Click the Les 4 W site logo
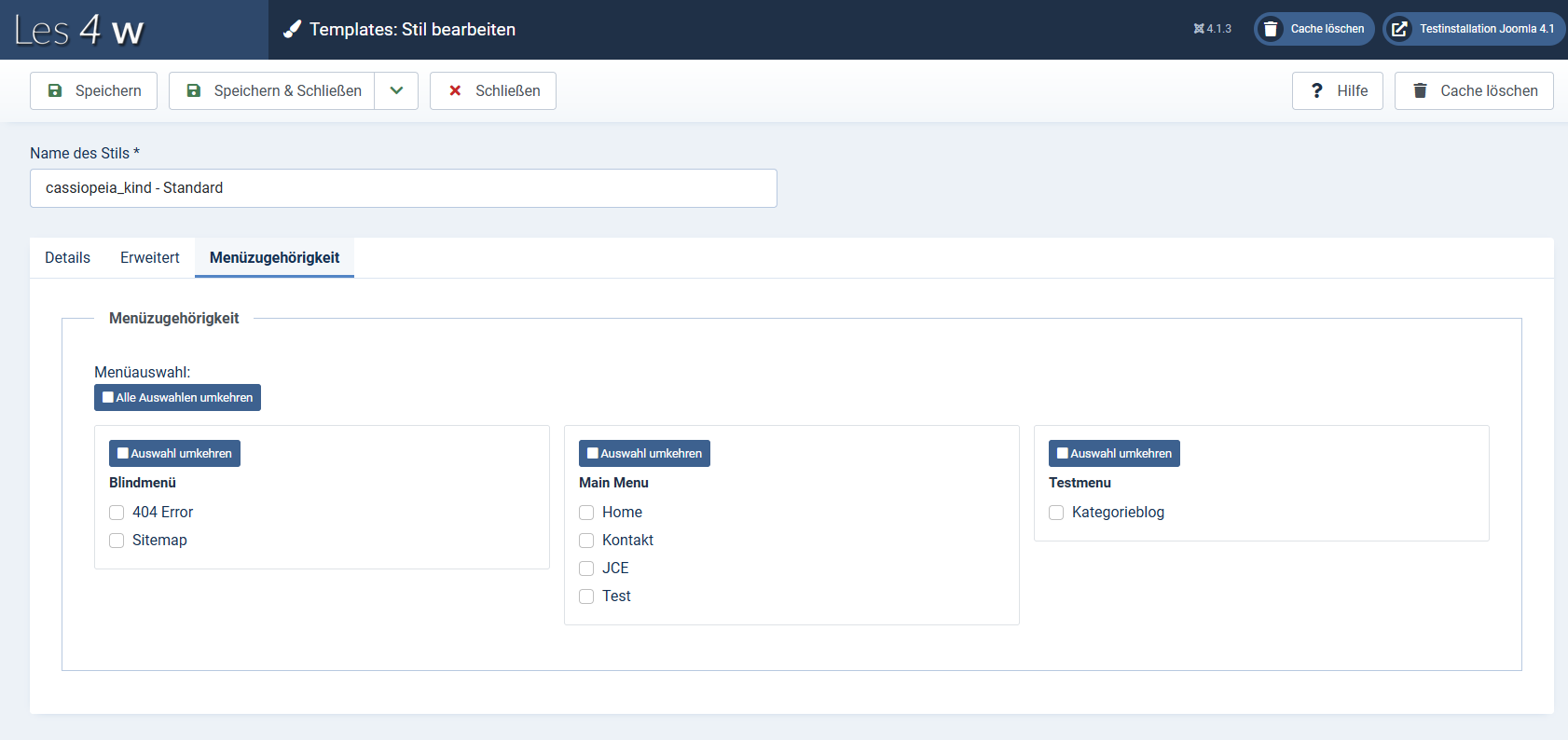This screenshot has height=740, width=1568. pyautogui.click(x=79, y=30)
